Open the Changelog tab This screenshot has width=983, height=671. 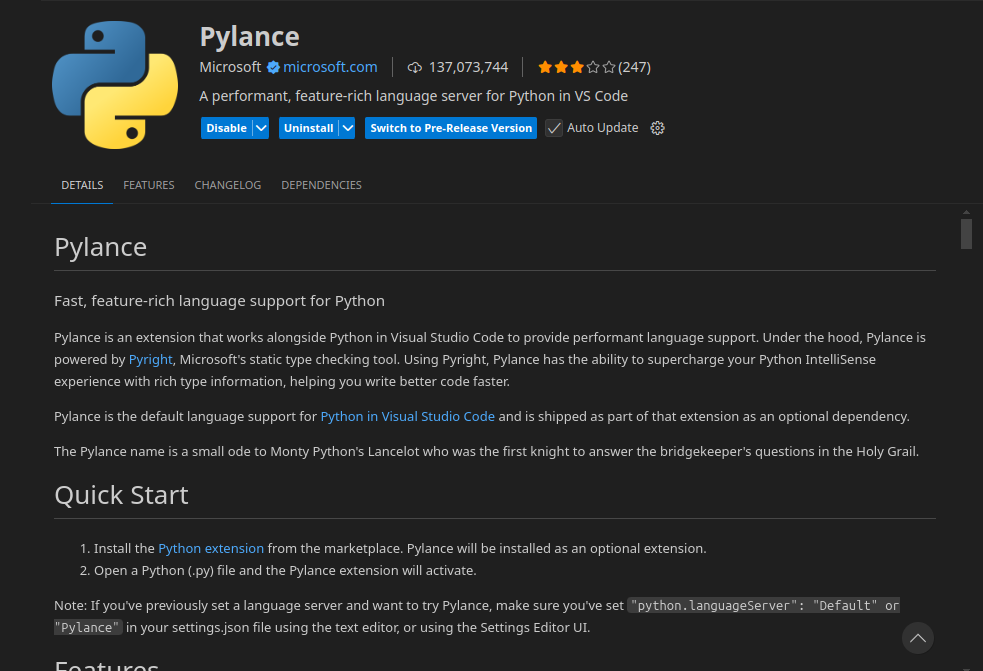tap(228, 185)
